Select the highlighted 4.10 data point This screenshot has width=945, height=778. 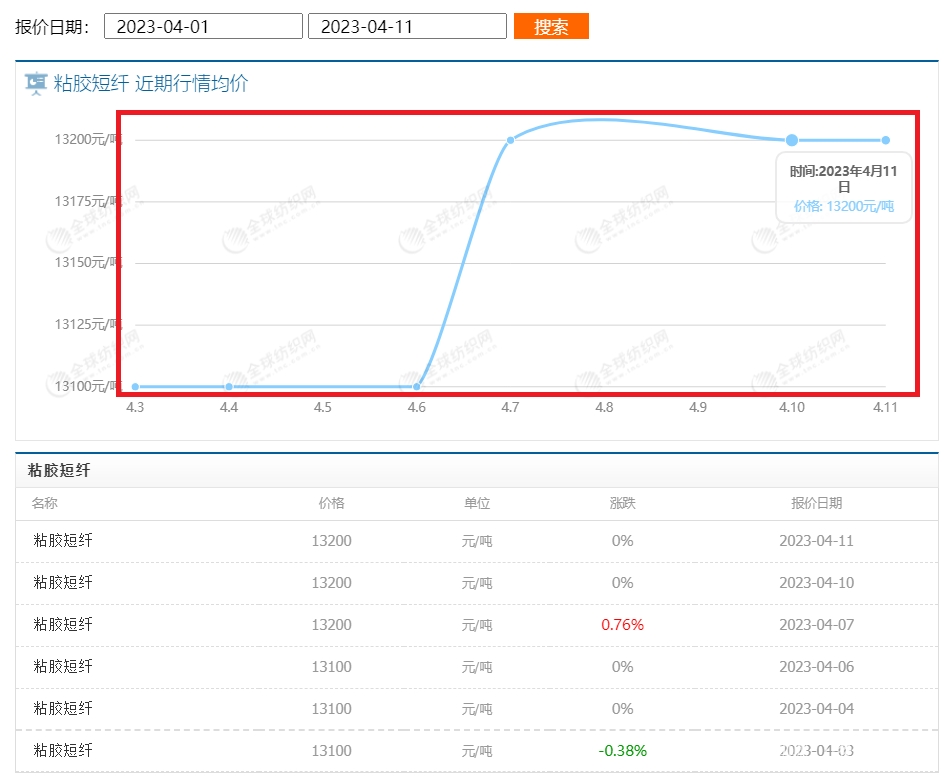pyautogui.click(x=792, y=140)
